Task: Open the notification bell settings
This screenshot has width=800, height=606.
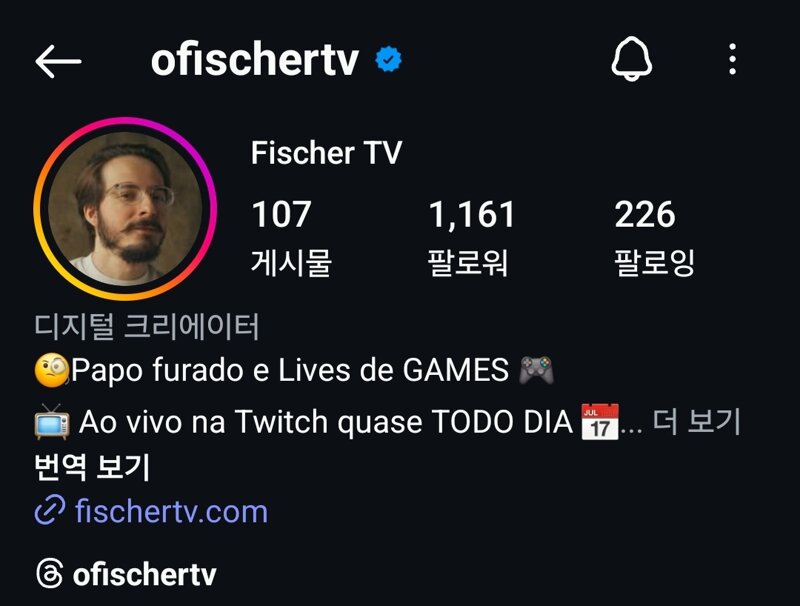Action: coord(632,59)
